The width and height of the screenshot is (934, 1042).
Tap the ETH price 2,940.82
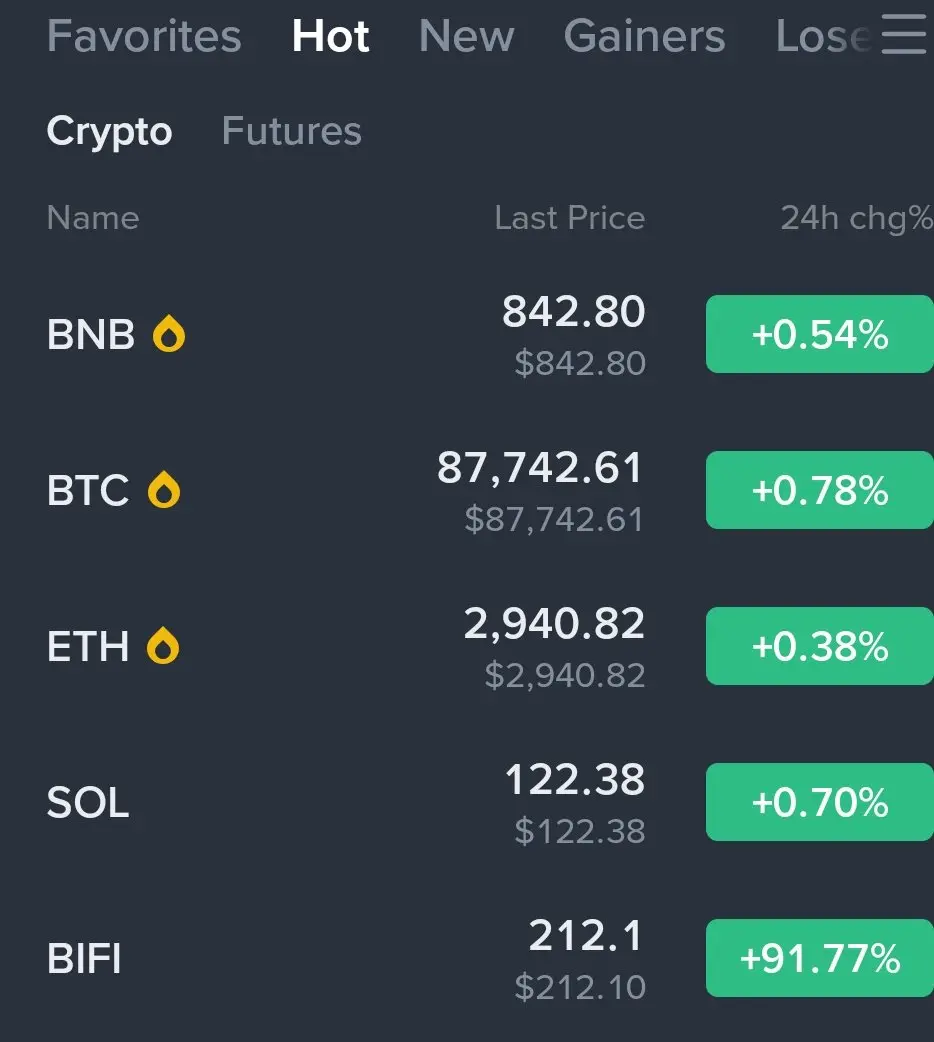(554, 623)
